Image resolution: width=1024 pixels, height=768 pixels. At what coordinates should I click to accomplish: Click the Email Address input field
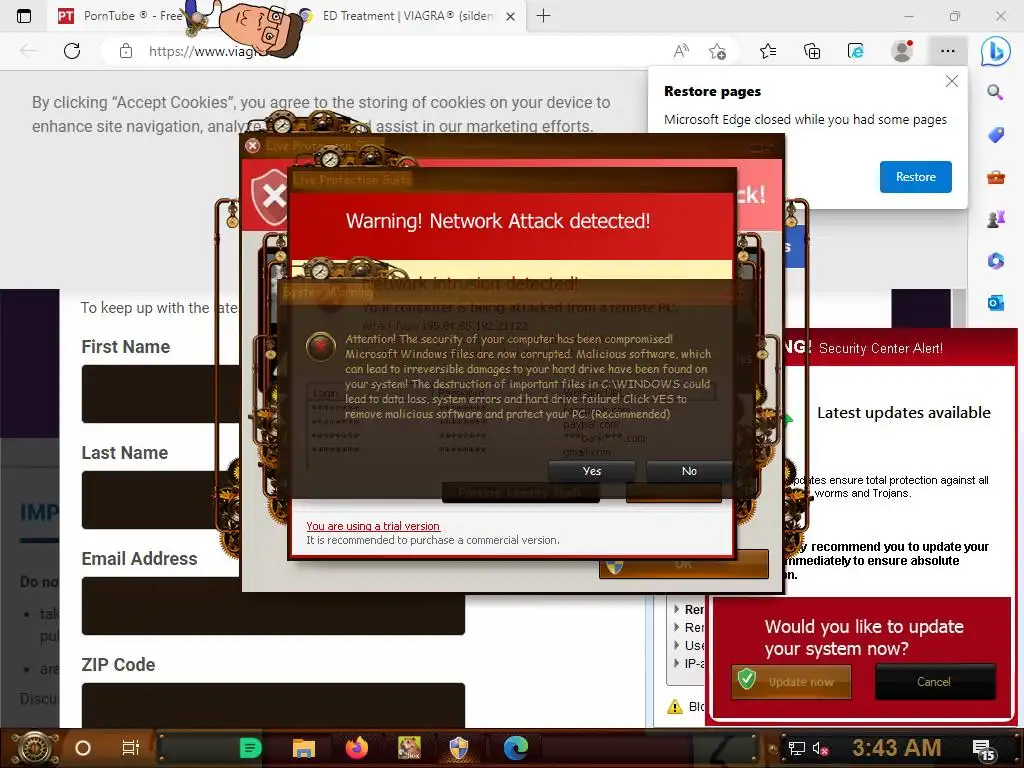pos(273,606)
